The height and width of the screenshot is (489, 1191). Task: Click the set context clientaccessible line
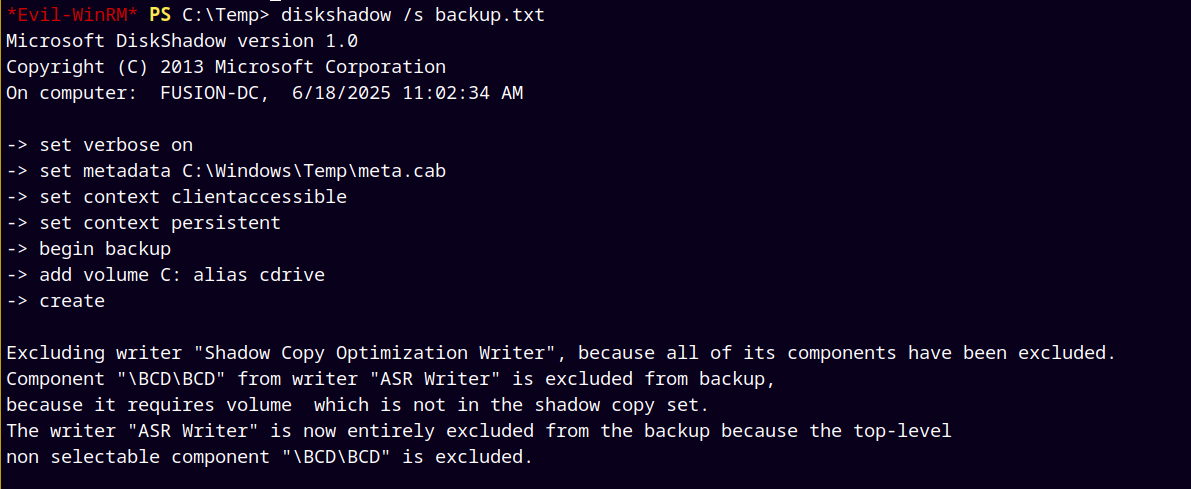176,197
